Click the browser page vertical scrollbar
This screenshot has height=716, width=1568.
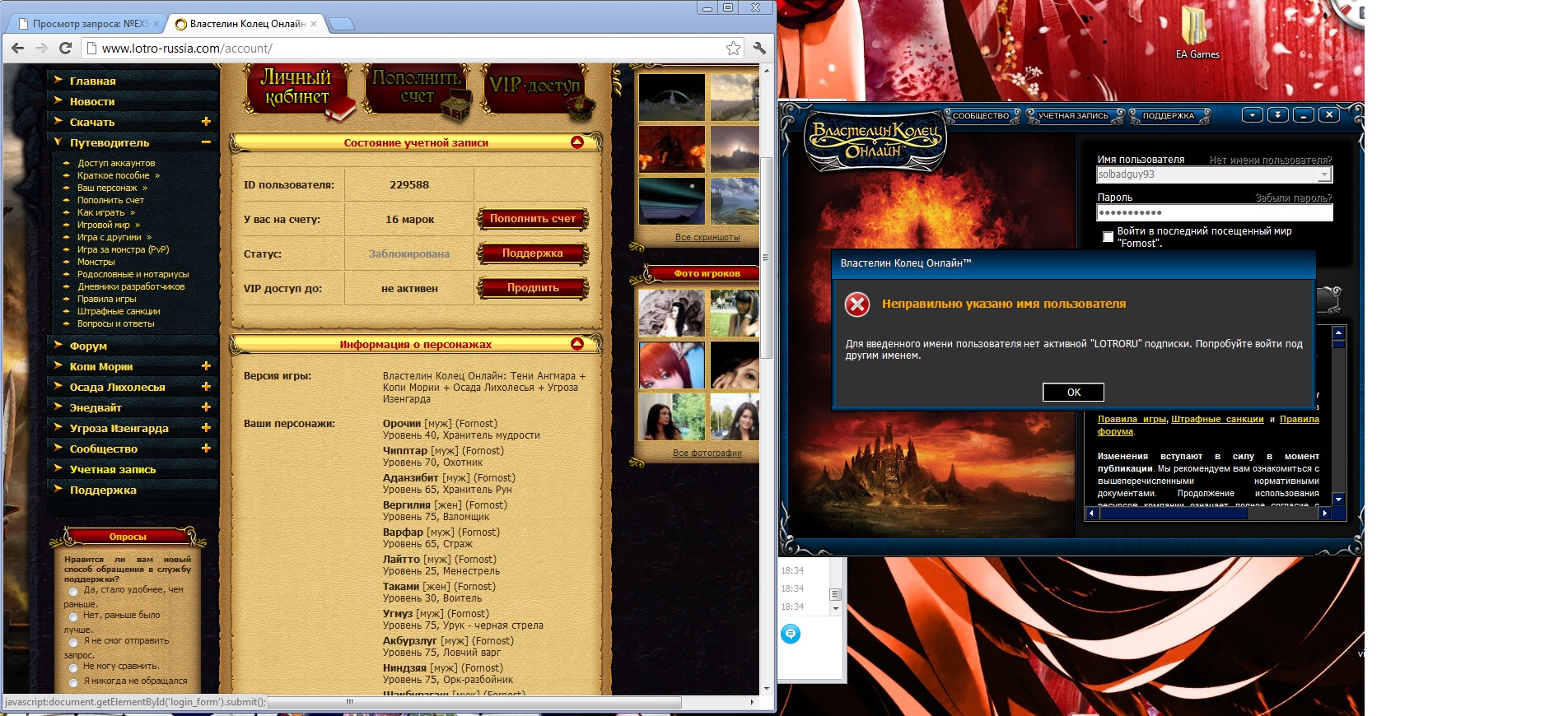[767, 257]
